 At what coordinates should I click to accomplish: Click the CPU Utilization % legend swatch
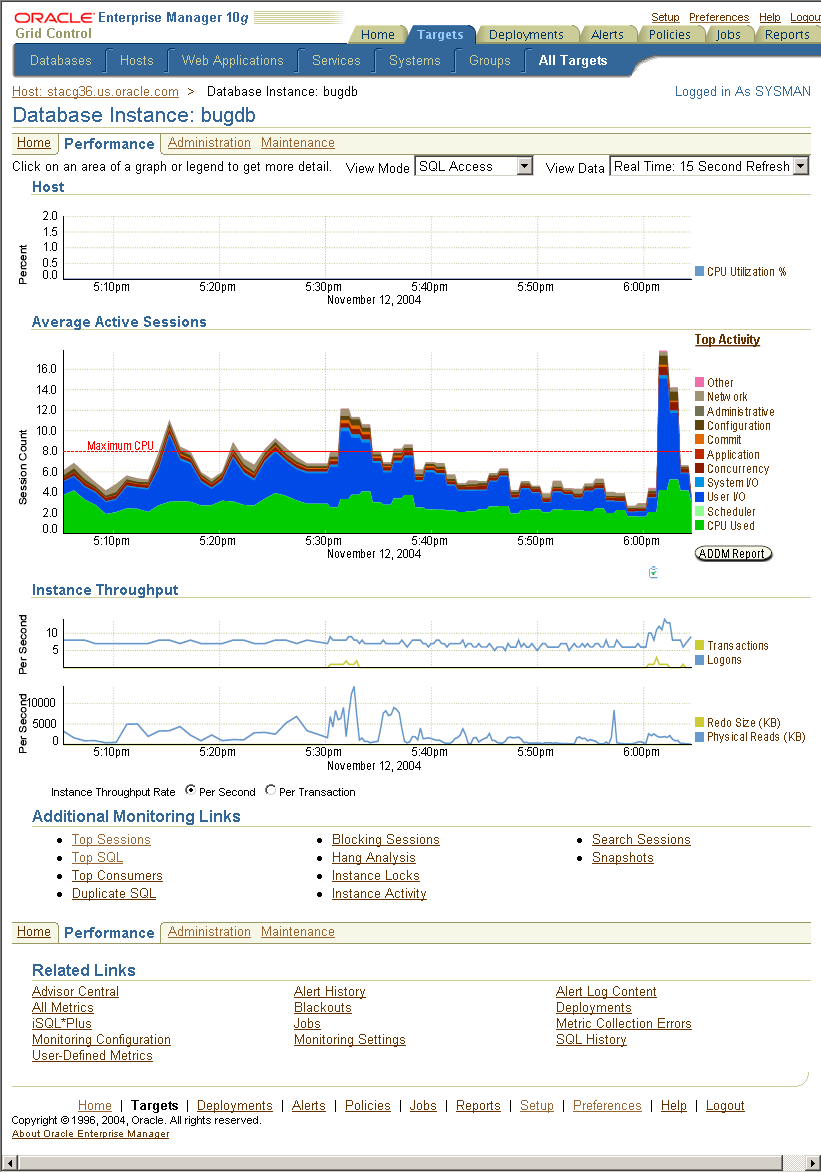point(700,272)
